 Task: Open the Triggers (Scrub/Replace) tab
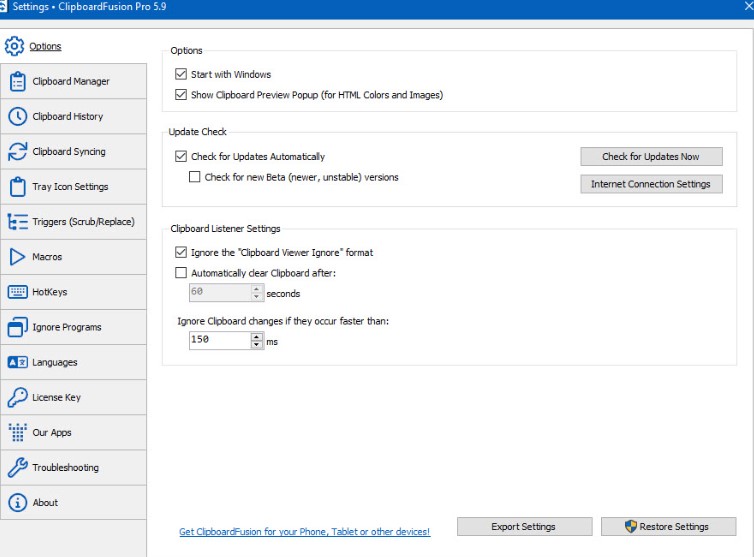click(x=82, y=222)
